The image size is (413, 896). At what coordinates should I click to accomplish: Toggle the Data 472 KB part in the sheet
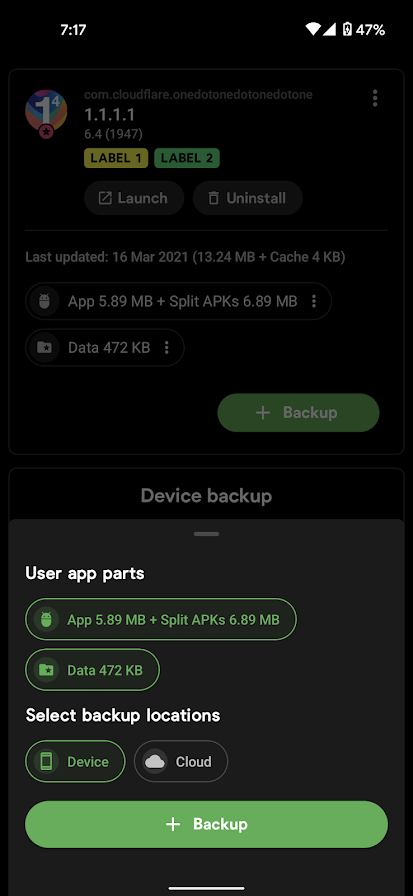click(92, 670)
